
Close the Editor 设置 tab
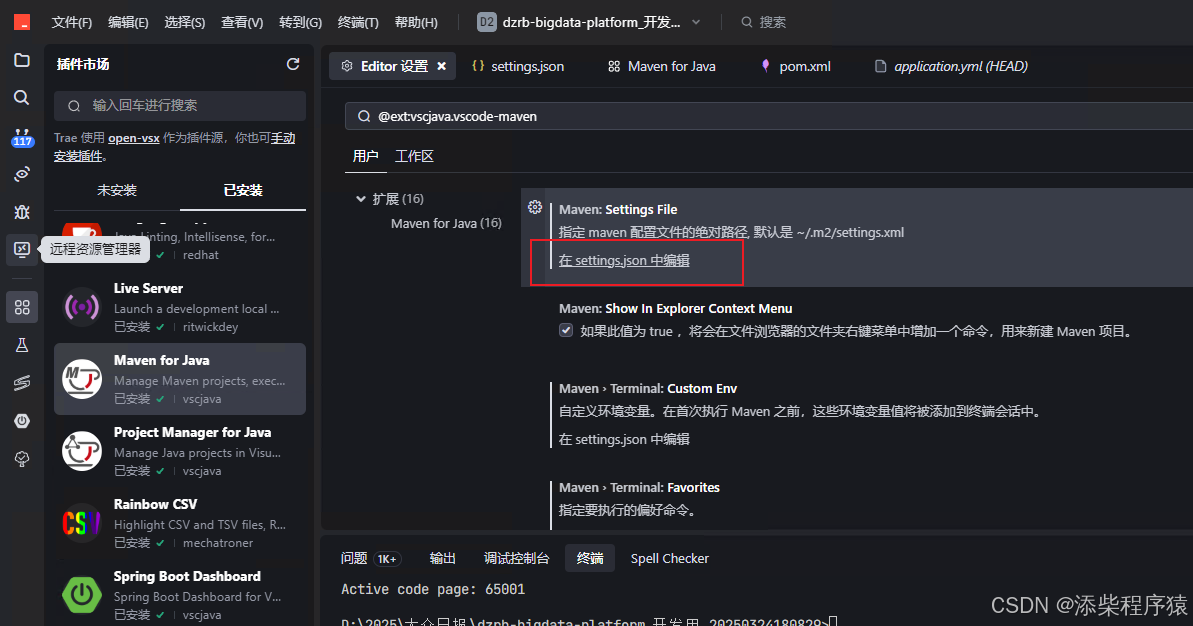tap(441, 66)
